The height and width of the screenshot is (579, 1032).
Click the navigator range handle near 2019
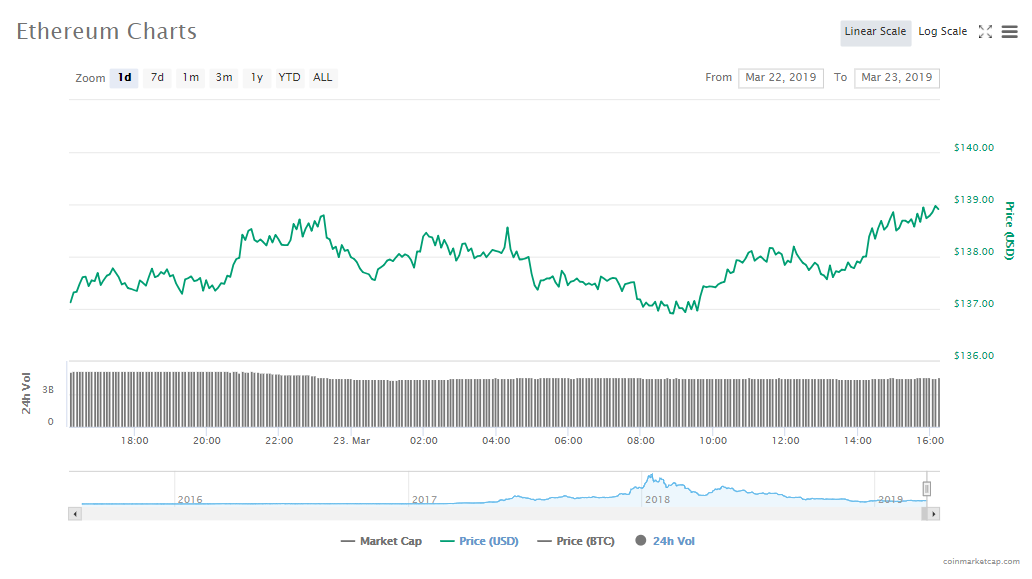pyautogui.click(x=926, y=488)
